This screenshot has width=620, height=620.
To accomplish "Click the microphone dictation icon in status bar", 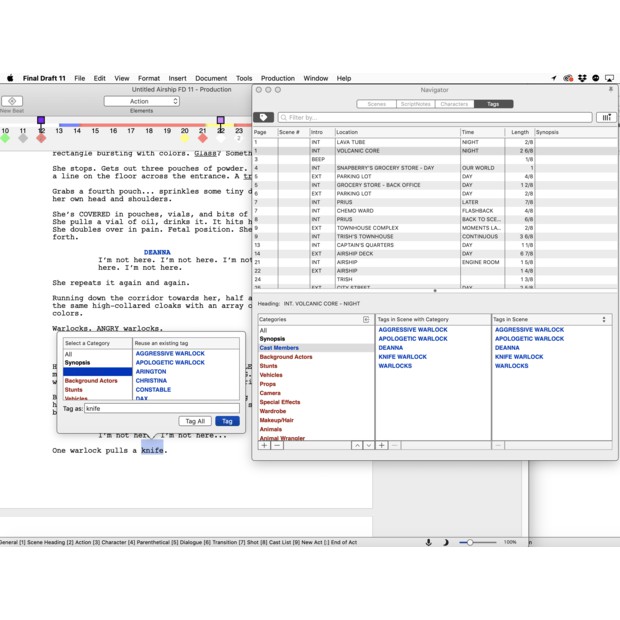I will [428, 542].
